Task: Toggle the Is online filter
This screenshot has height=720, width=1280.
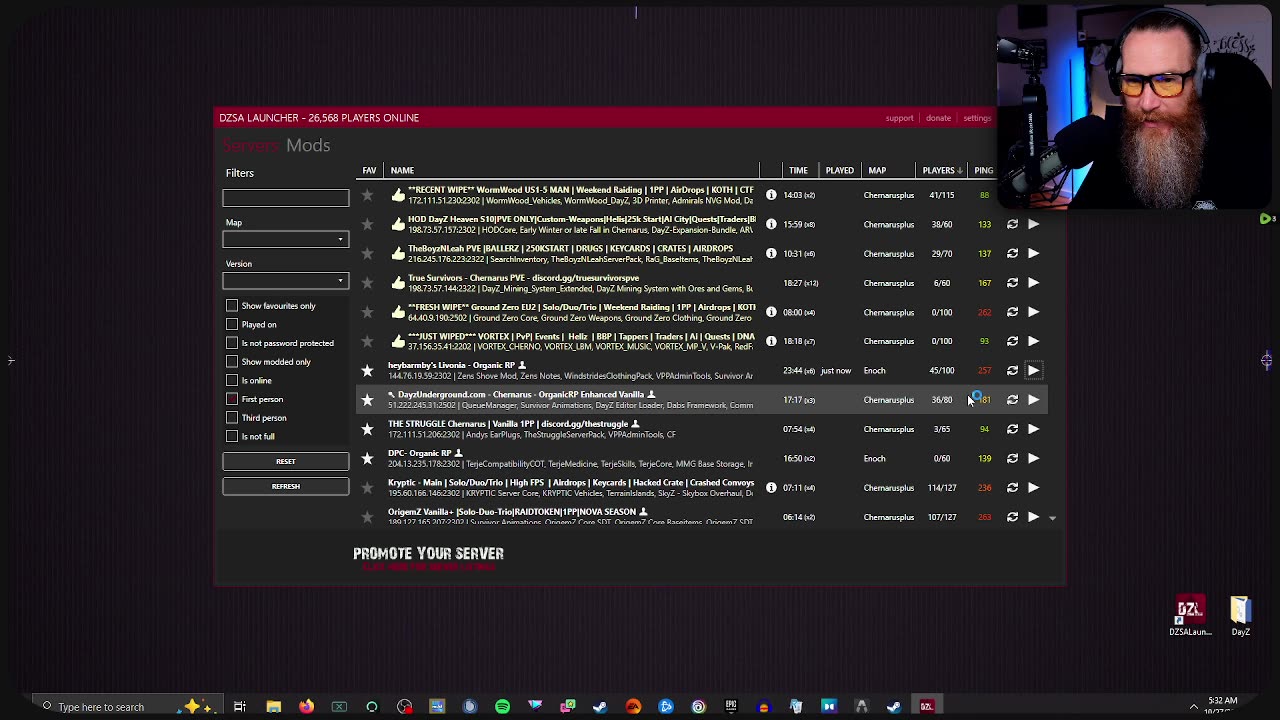Action: pos(232,381)
